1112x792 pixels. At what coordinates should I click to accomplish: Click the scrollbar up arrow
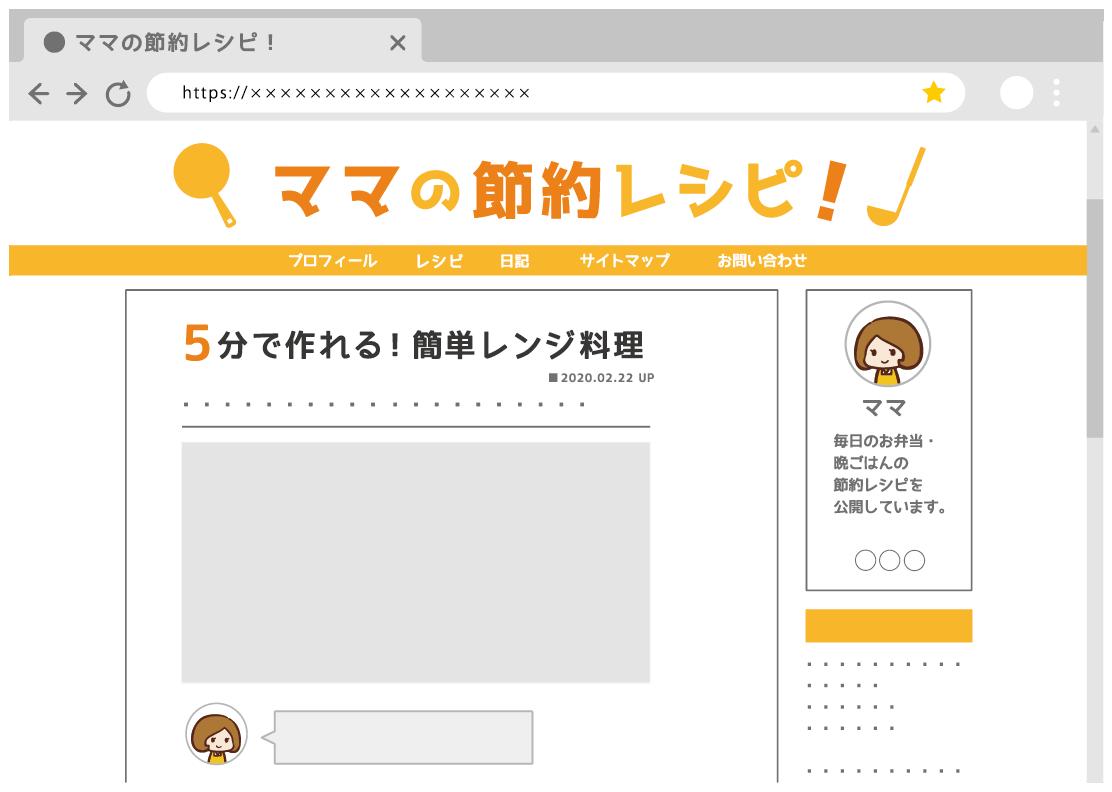point(1095,130)
